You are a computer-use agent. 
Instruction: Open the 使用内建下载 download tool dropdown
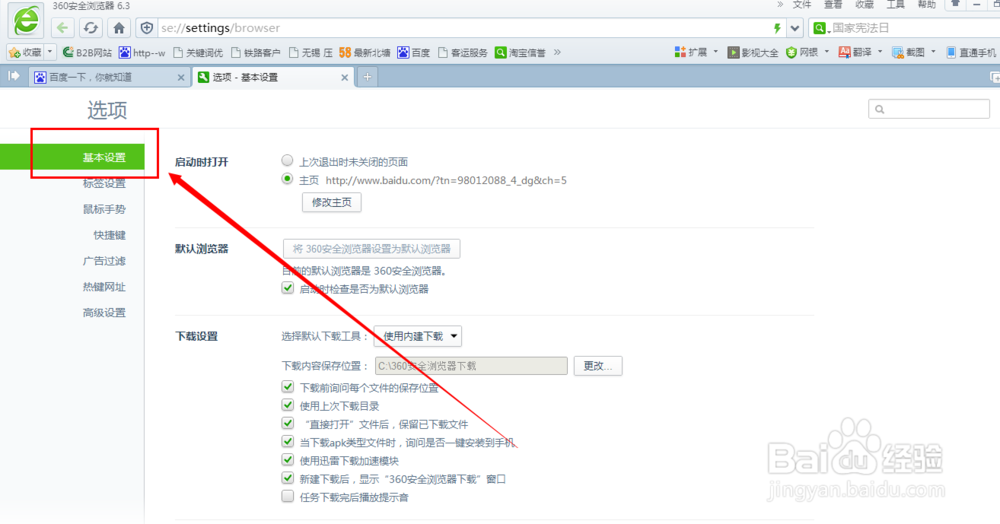click(418, 336)
